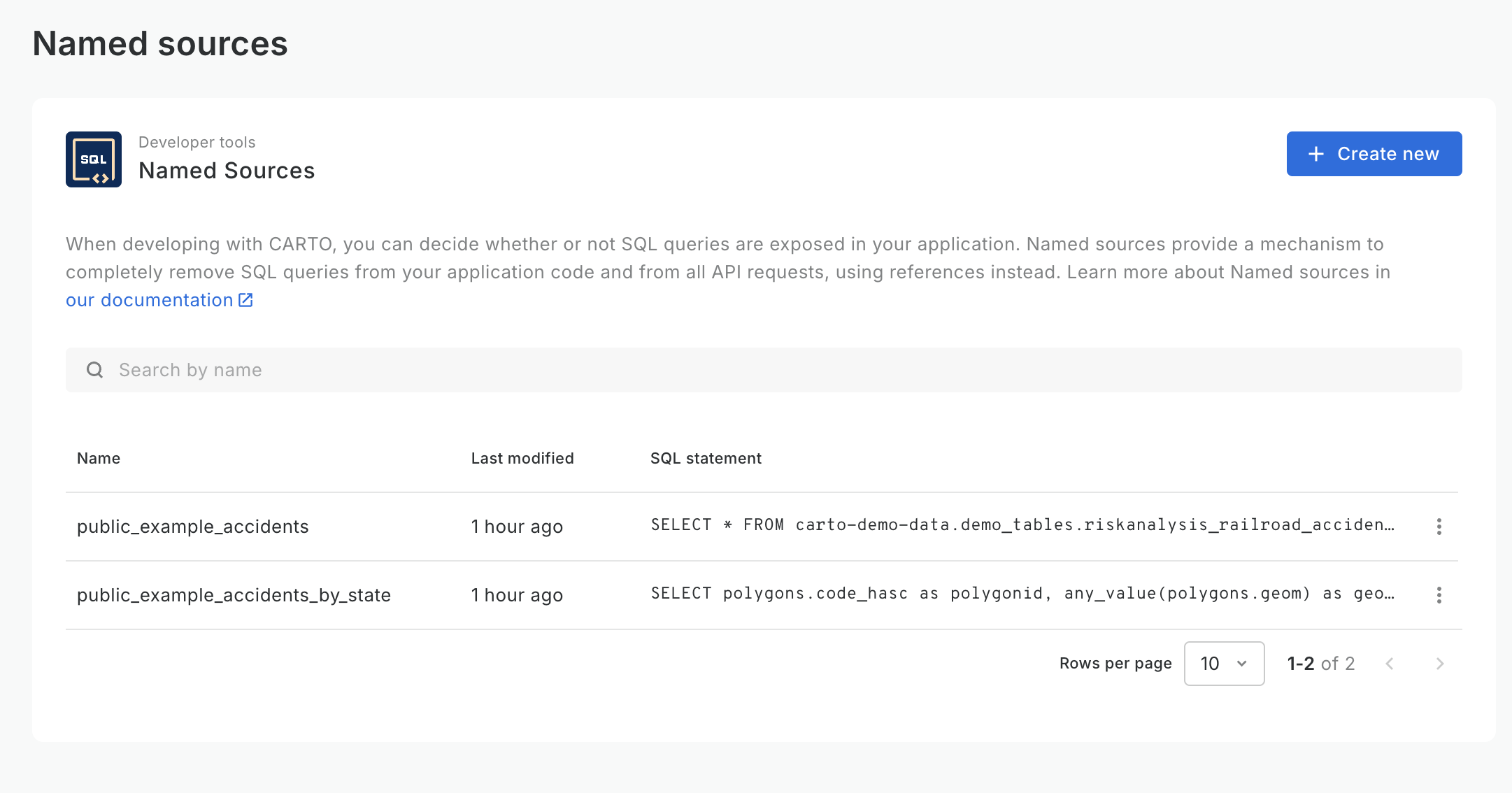Click the SQL statement column header

point(706,458)
